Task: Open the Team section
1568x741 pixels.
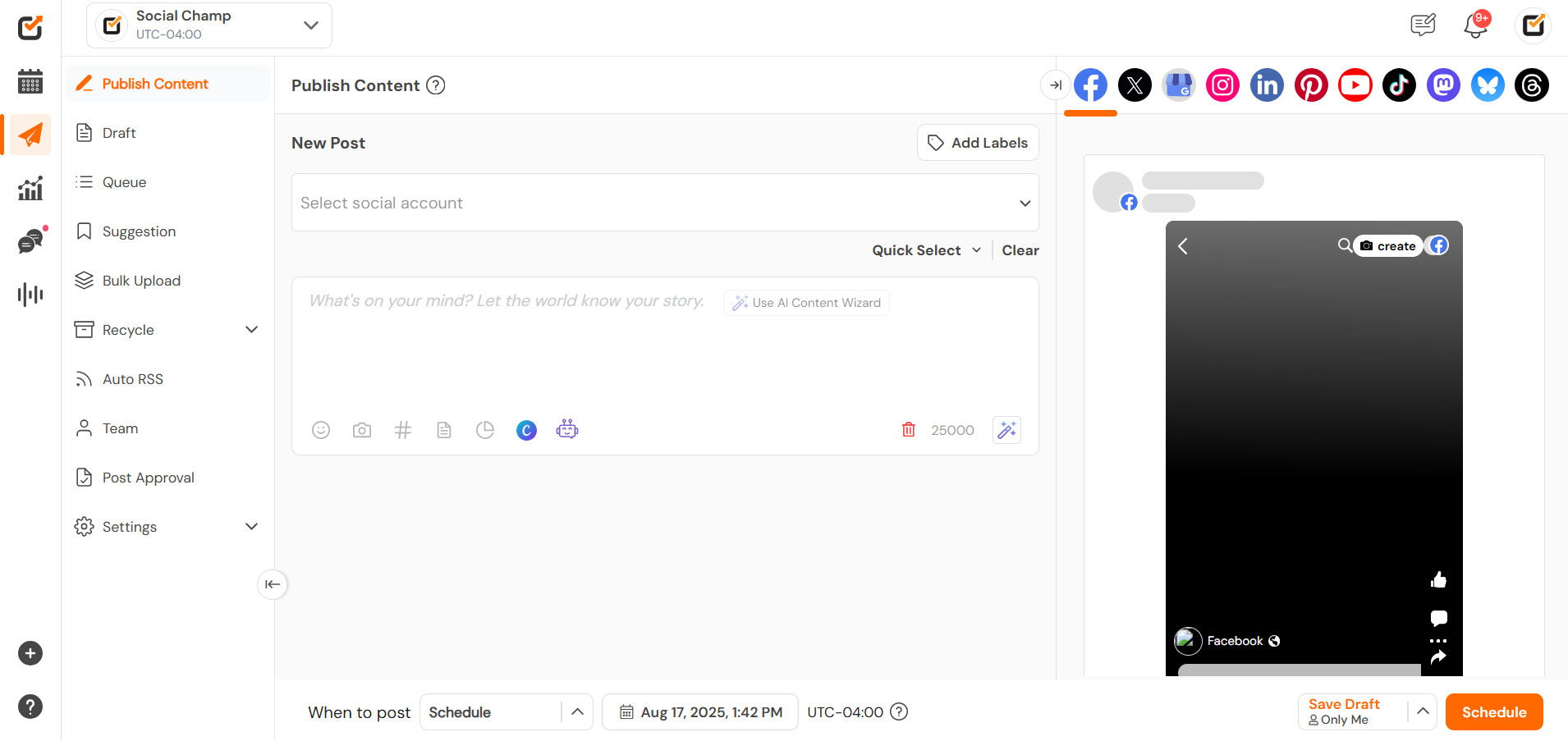Action: point(168,428)
